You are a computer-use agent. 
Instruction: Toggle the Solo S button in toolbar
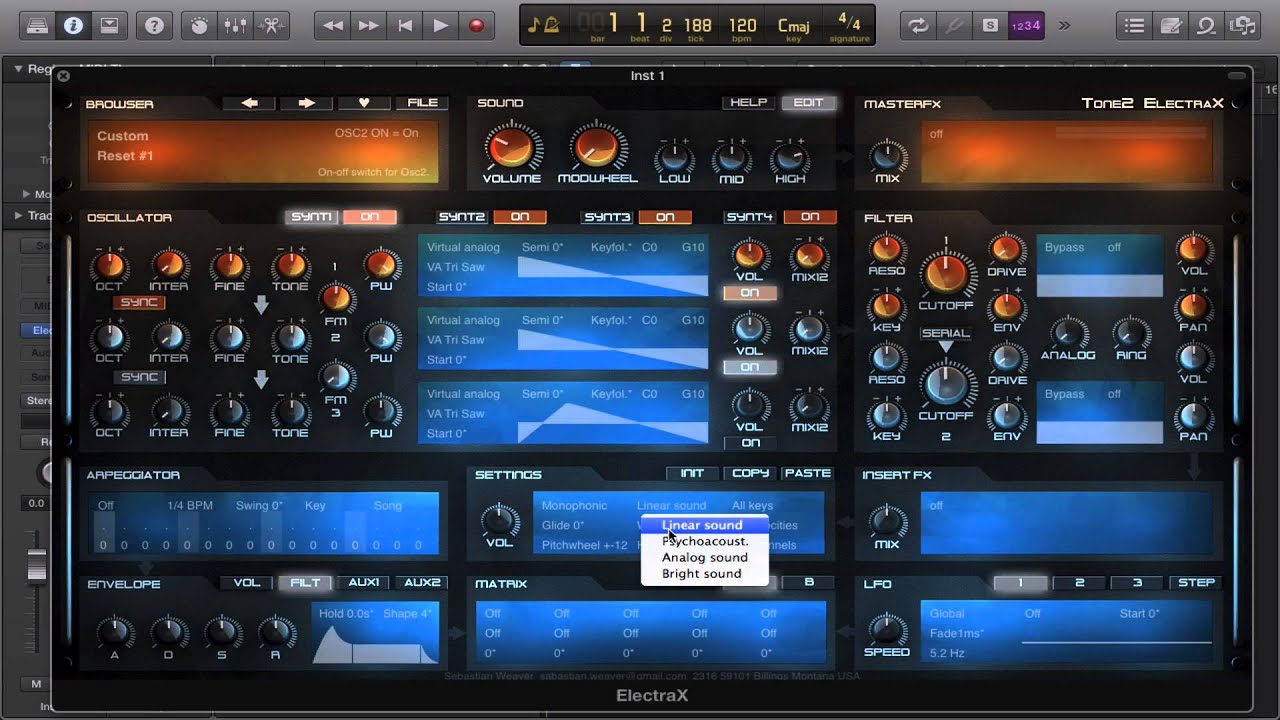coord(990,26)
